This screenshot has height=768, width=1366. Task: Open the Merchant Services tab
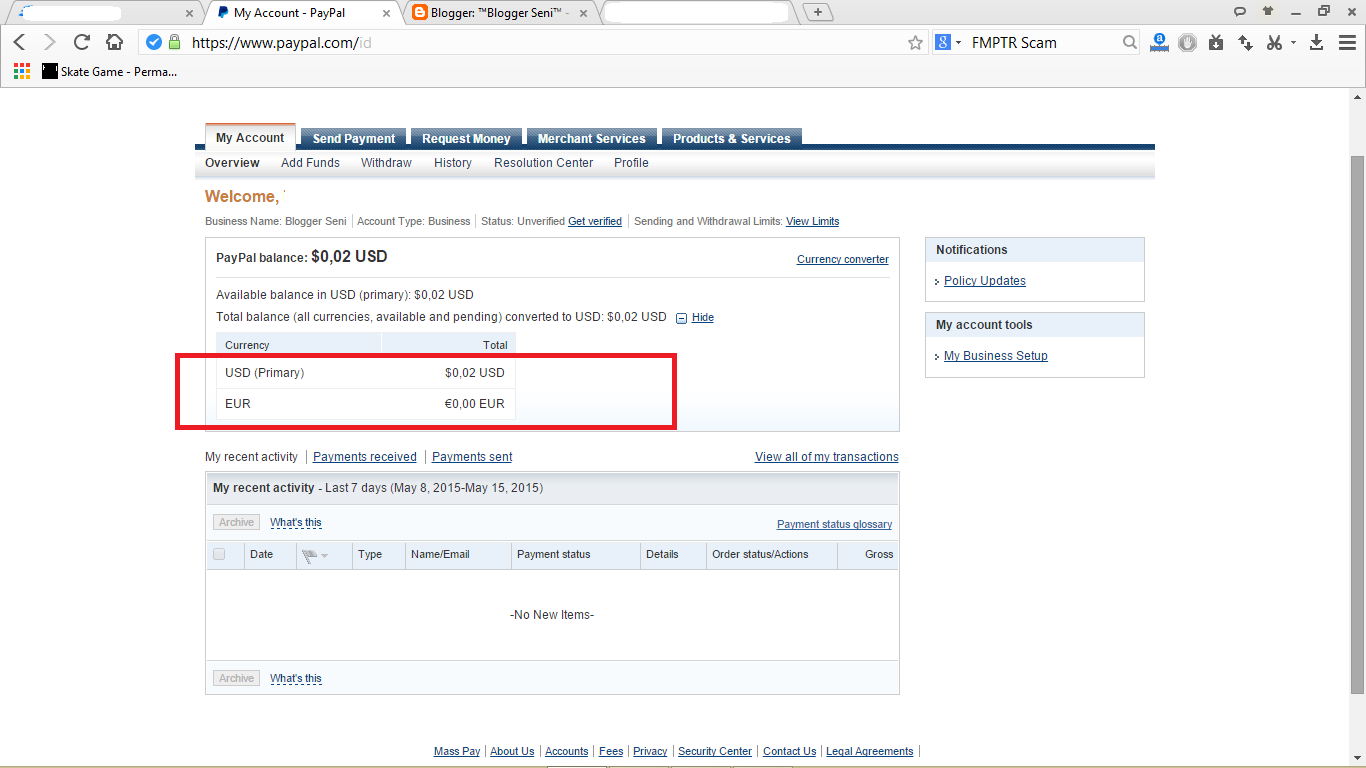pos(592,139)
